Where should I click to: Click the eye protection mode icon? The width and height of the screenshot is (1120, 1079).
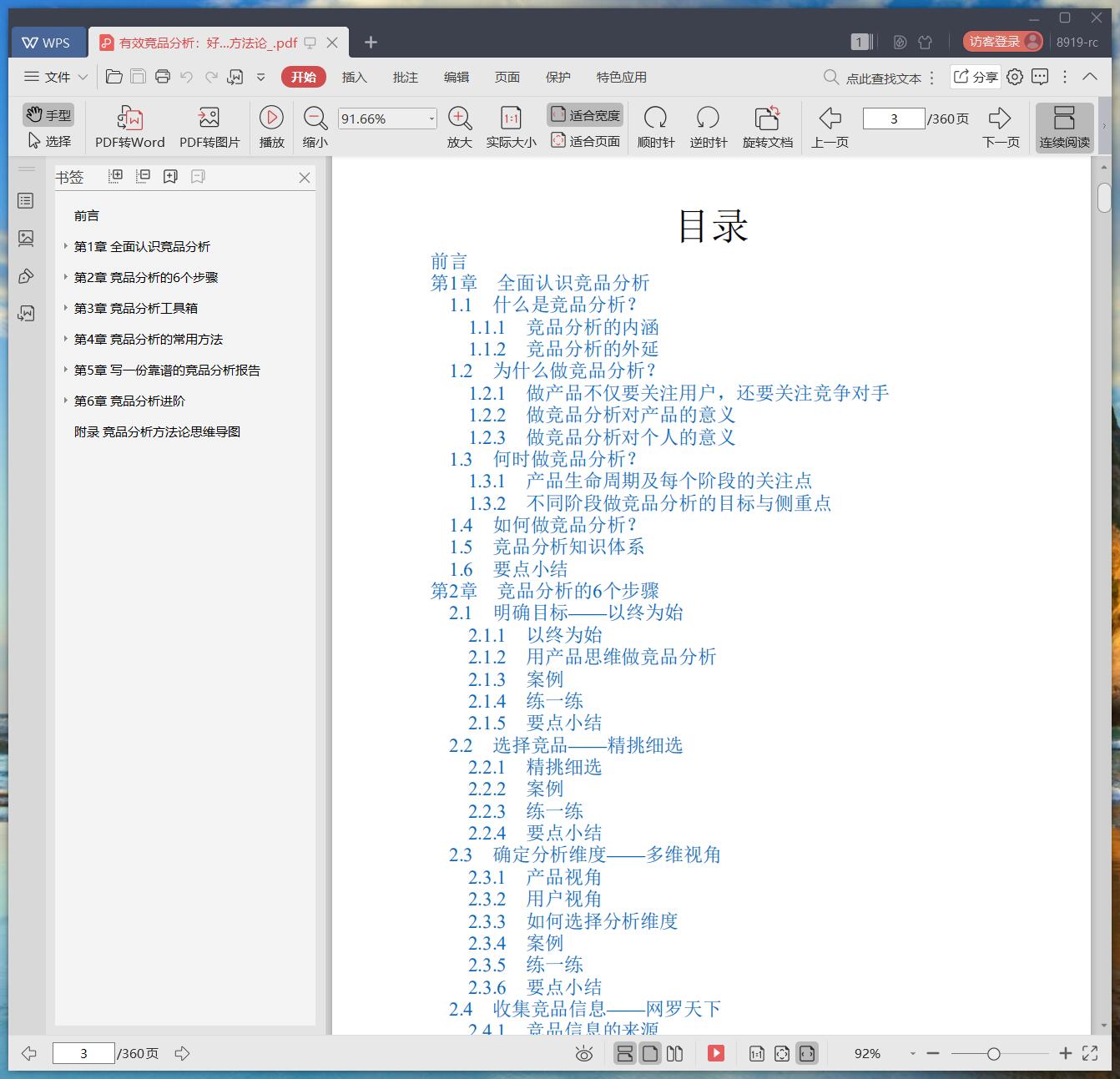[x=584, y=1054]
